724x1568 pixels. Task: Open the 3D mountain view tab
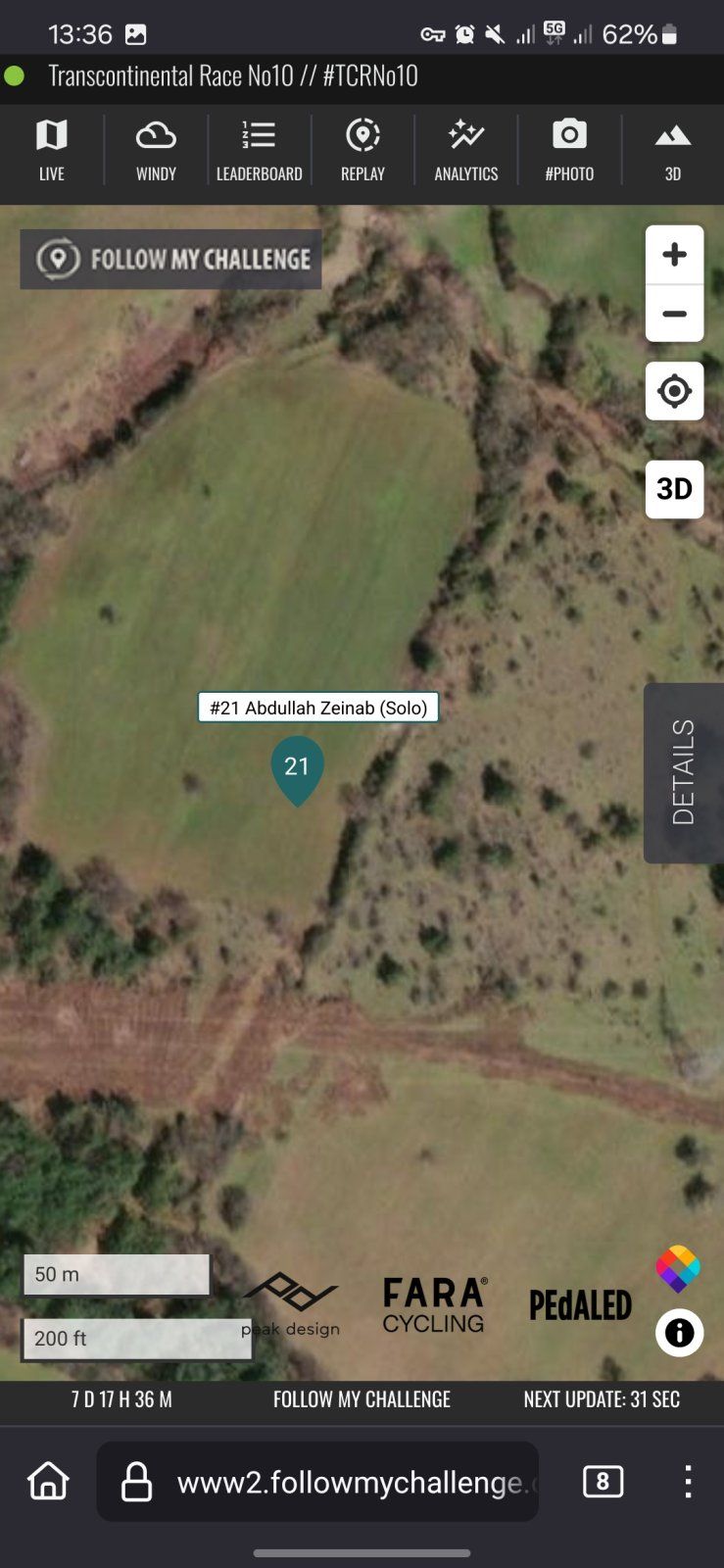pyautogui.click(x=673, y=150)
